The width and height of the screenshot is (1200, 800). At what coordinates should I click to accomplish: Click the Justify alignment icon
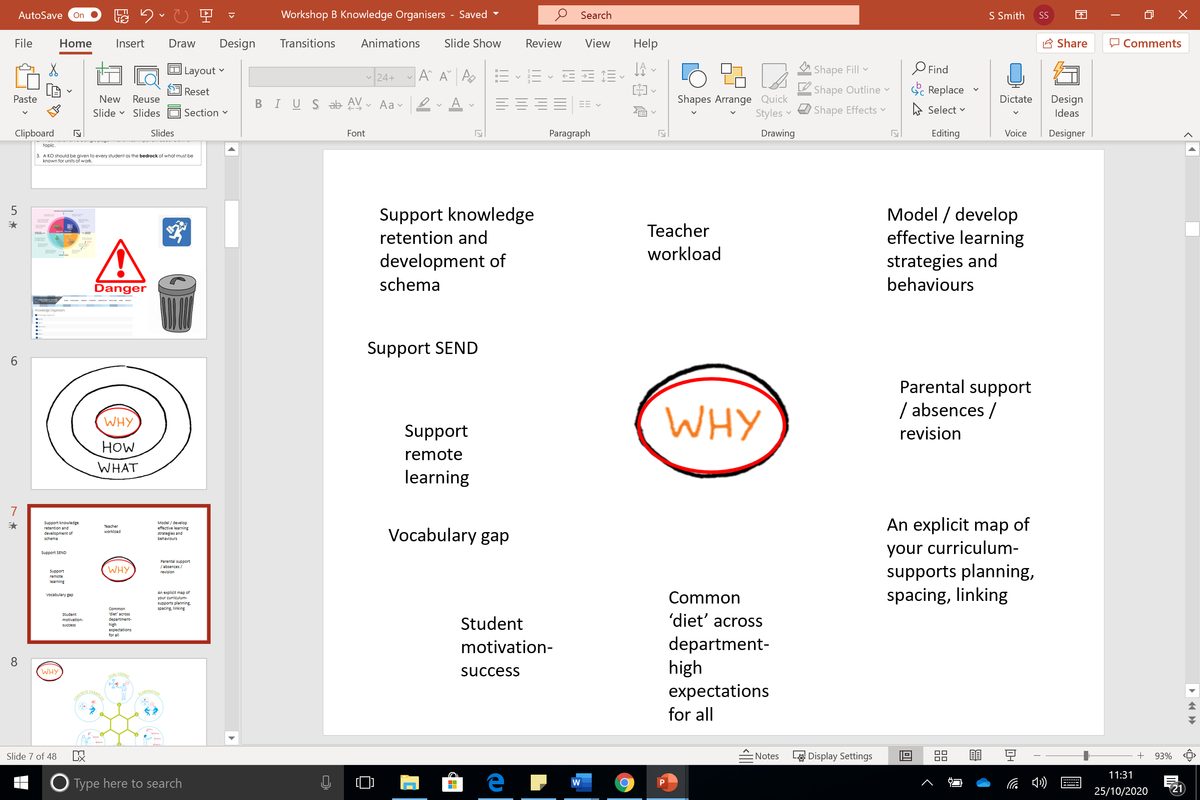559,104
